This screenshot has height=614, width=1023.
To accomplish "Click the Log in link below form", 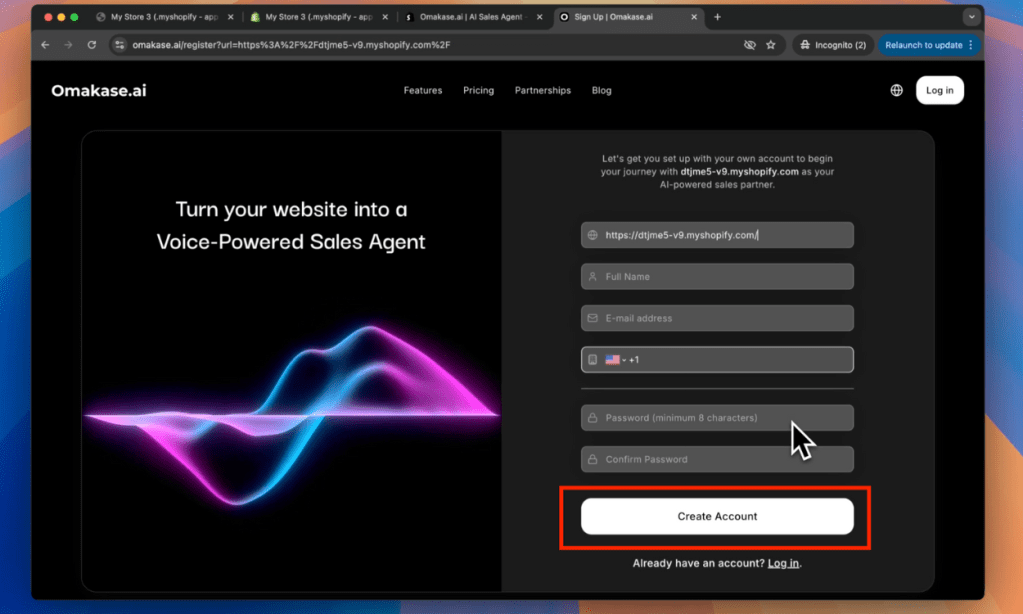I will (x=783, y=564).
